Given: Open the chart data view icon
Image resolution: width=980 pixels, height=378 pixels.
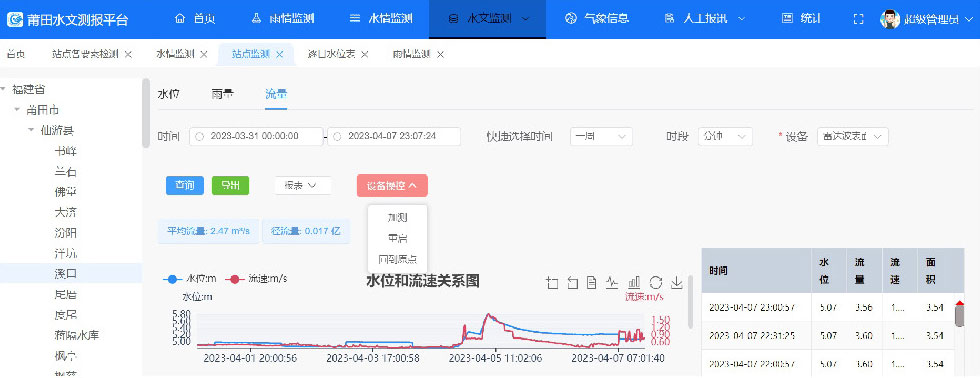Looking at the screenshot, I should pos(592,283).
